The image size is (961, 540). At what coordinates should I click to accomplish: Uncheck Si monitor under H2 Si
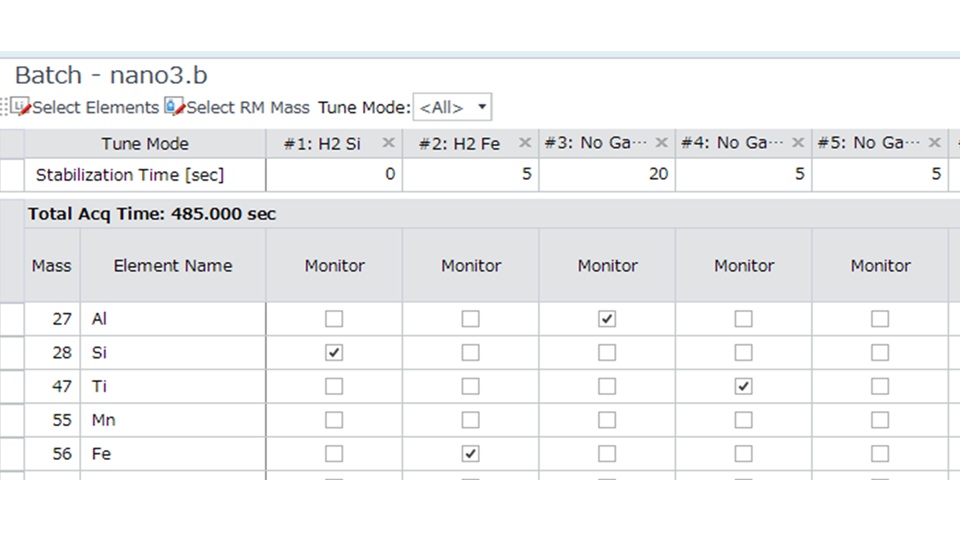tap(334, 353)
